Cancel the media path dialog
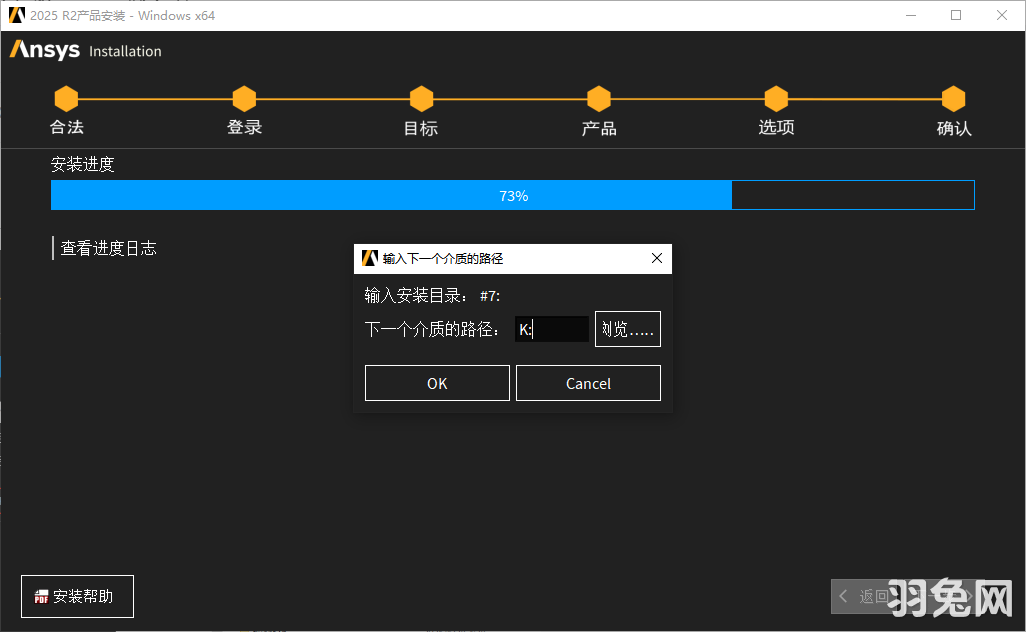1026x632 pixels. pyautogui.click(x=588, y=382)
